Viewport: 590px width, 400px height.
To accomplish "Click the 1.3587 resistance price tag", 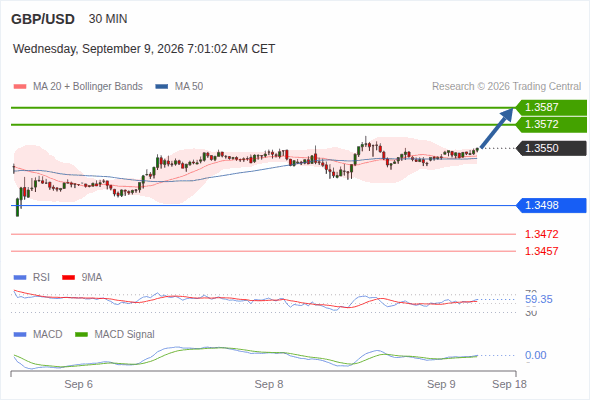I will [551, 108].
